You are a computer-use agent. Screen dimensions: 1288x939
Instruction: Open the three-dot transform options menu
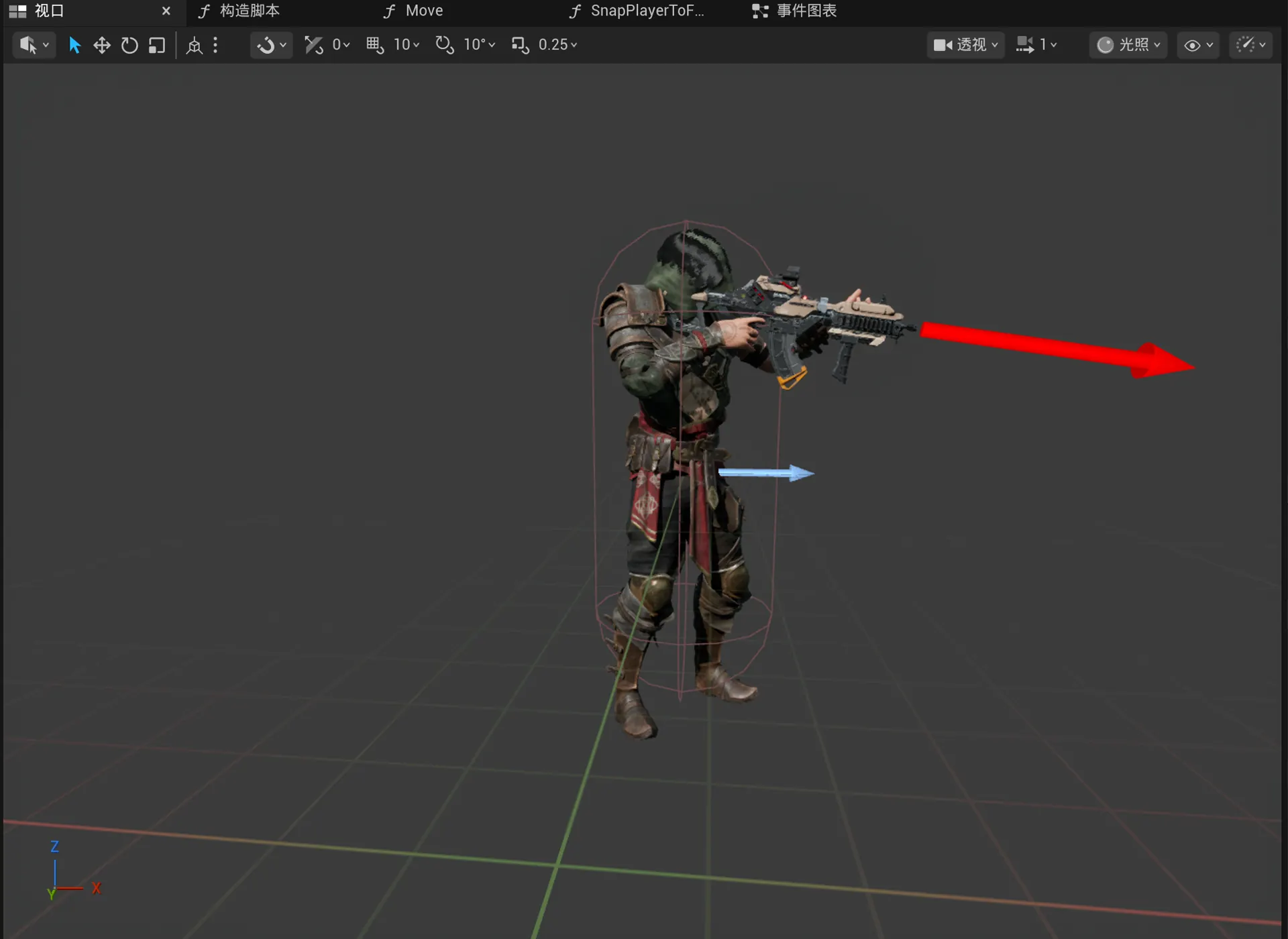(x=215, y=45)
